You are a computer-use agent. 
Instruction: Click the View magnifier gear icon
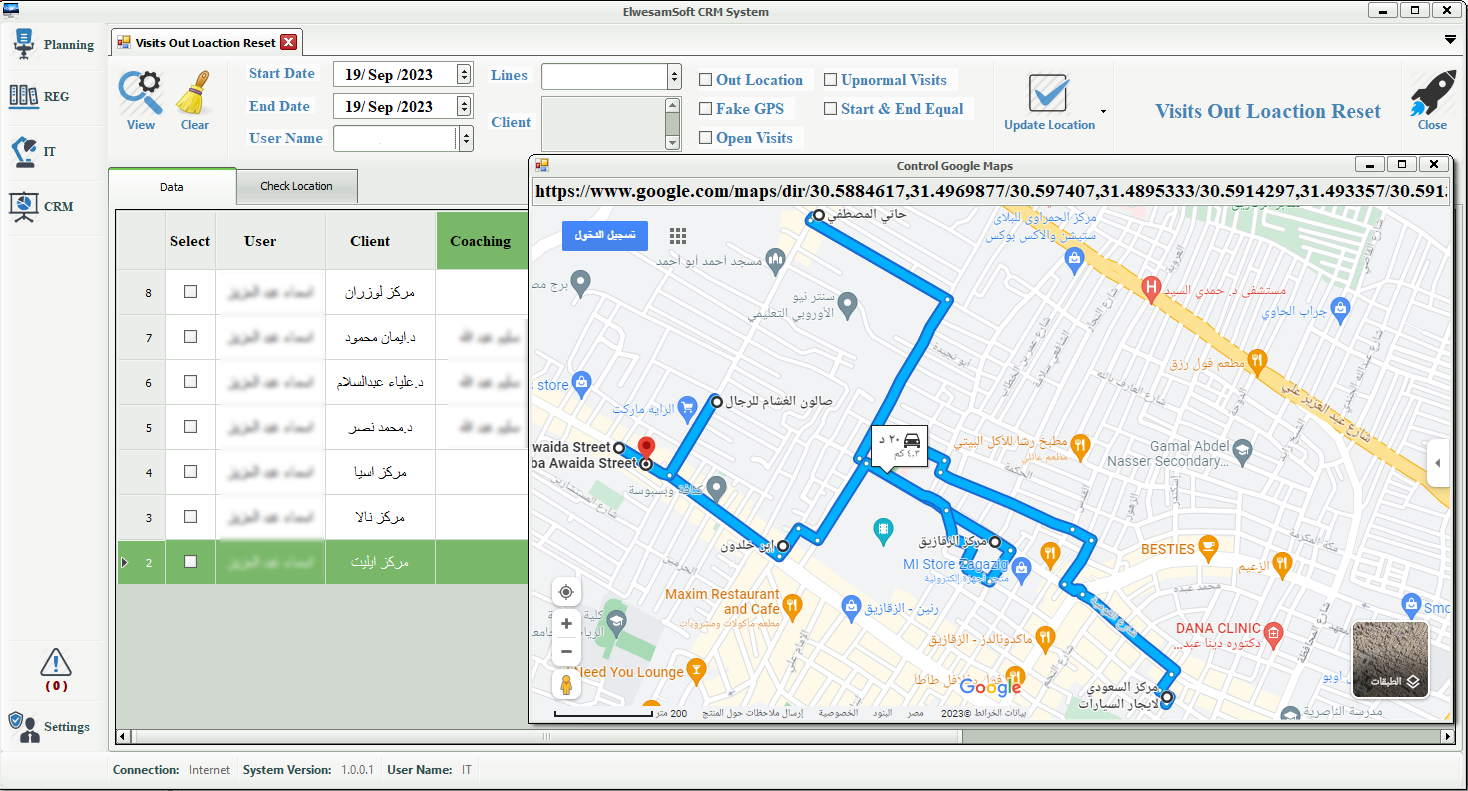coord(141,93)
